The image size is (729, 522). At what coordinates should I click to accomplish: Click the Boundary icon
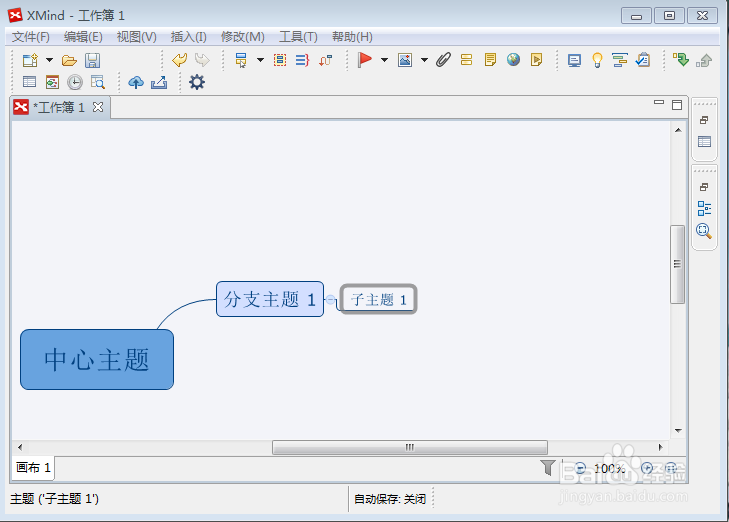click(x=280, y=60)
